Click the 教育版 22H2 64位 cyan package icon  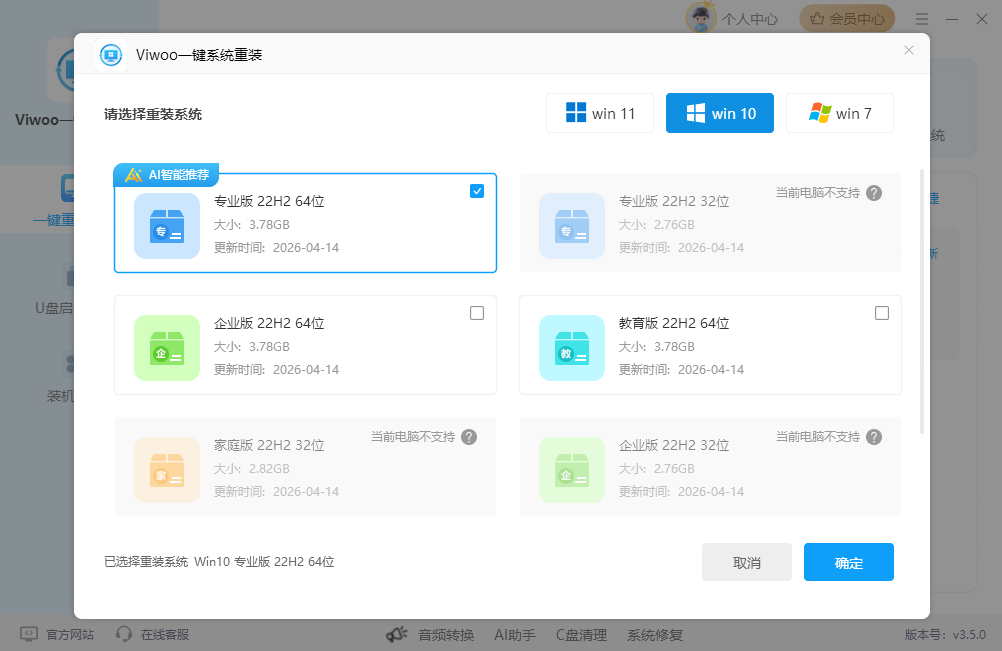[572, 348]
